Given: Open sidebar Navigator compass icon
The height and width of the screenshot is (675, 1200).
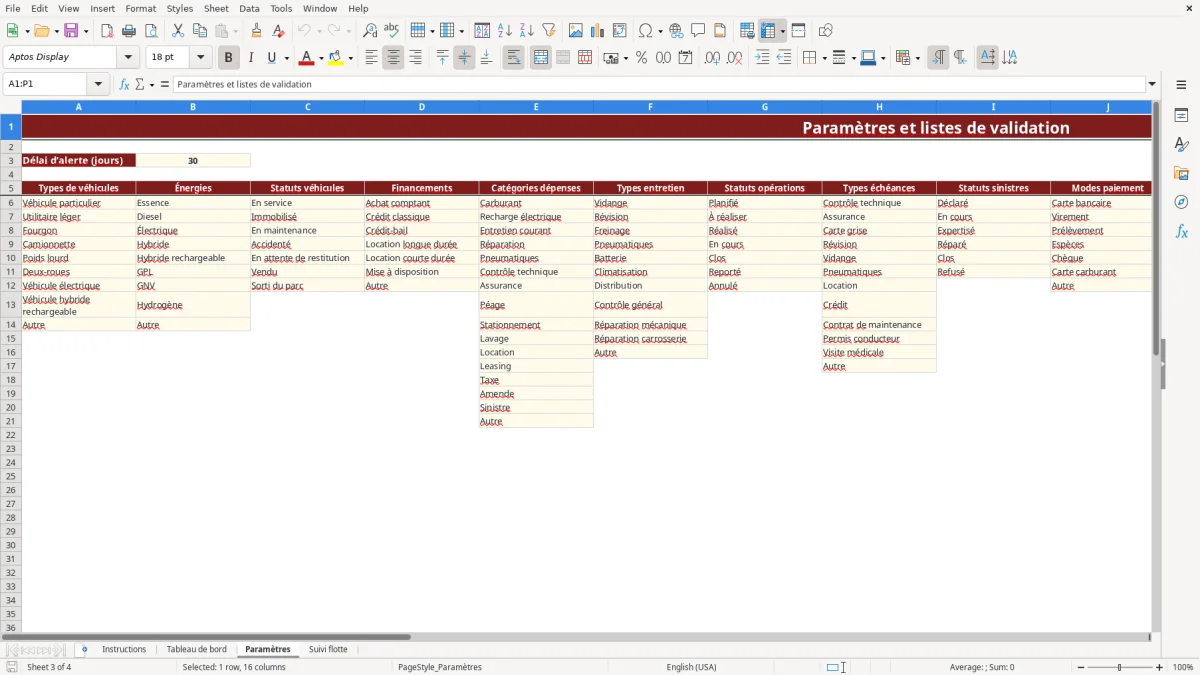Looking at the screenshot, I should tap(1181, 202).
